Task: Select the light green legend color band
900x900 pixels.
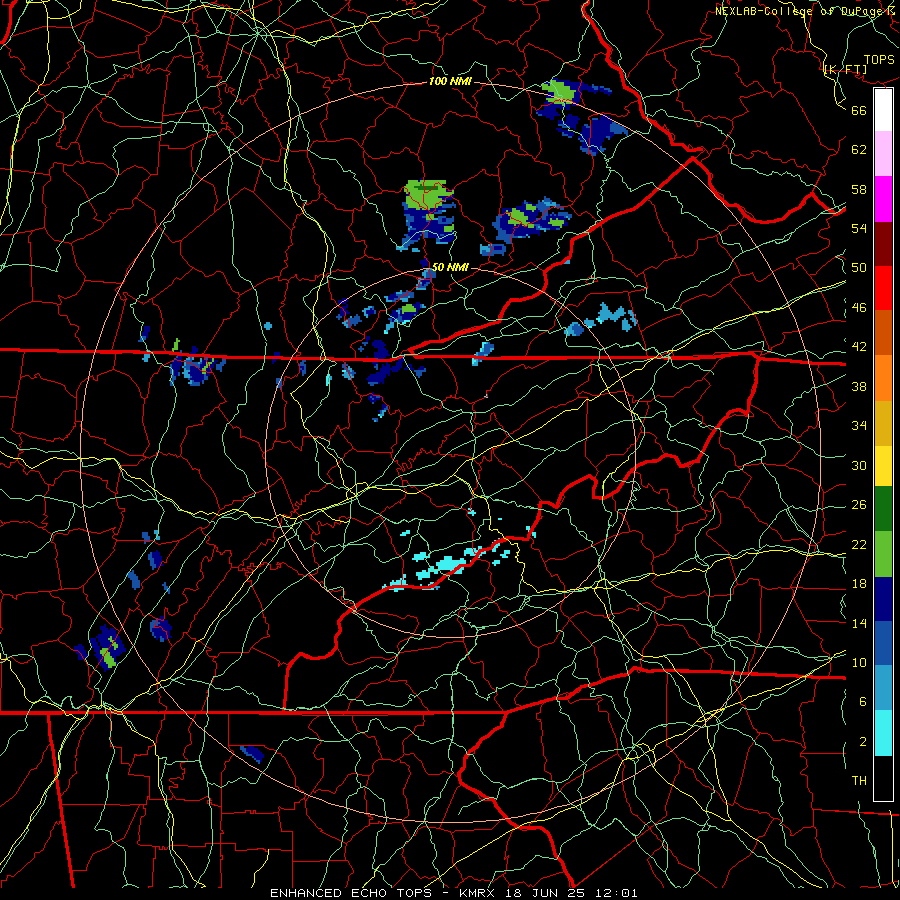Action: [883, 554]
